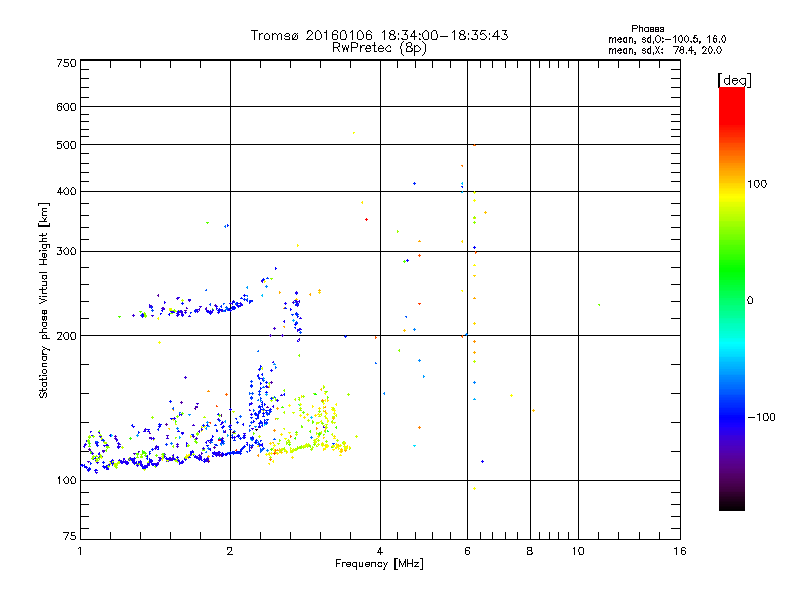Screen dimensions: 800x600
Task: Click the y-axis tick label '200'
Action: (66, 336)
